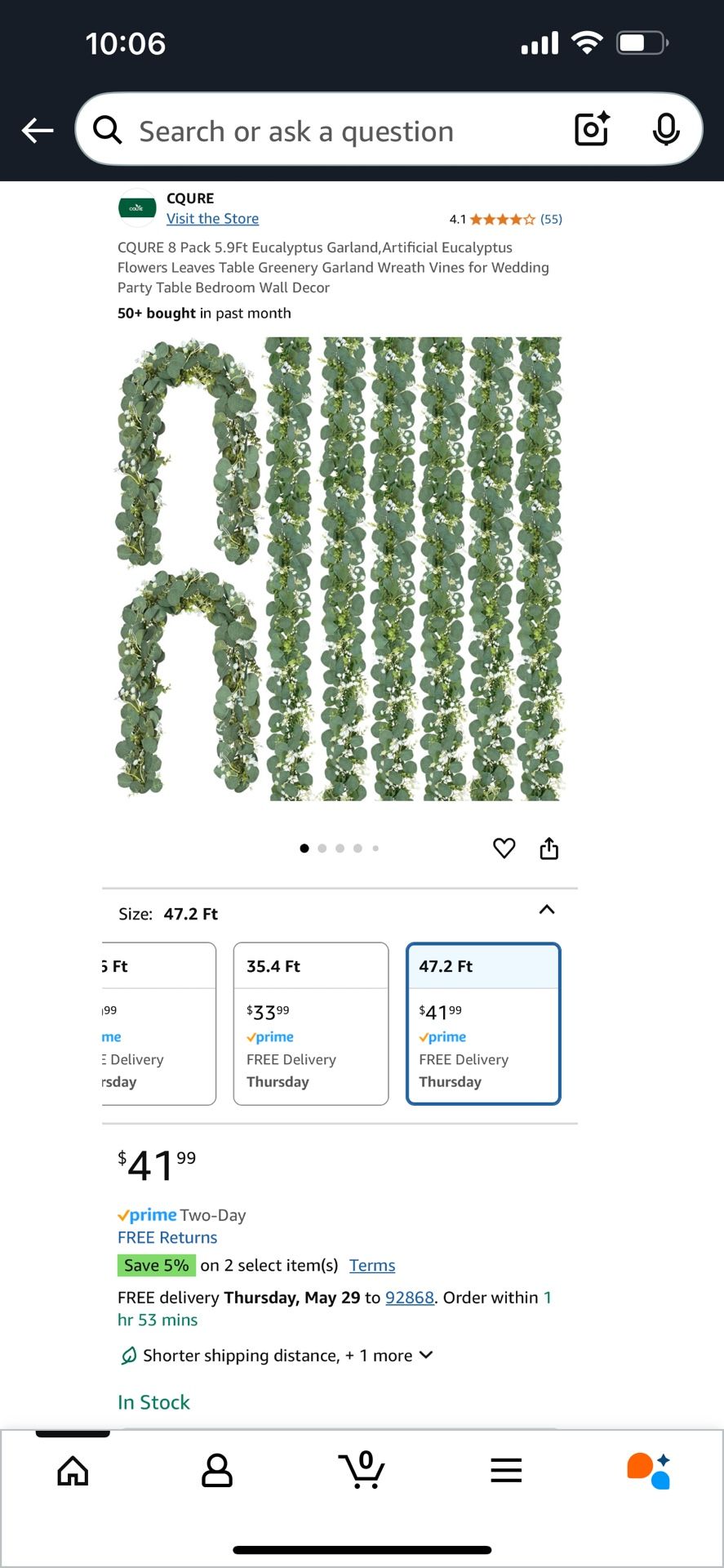Change delivery ZIP code 92868
This screenshot has height=1568, width=724.
[x=409, y=1298]
